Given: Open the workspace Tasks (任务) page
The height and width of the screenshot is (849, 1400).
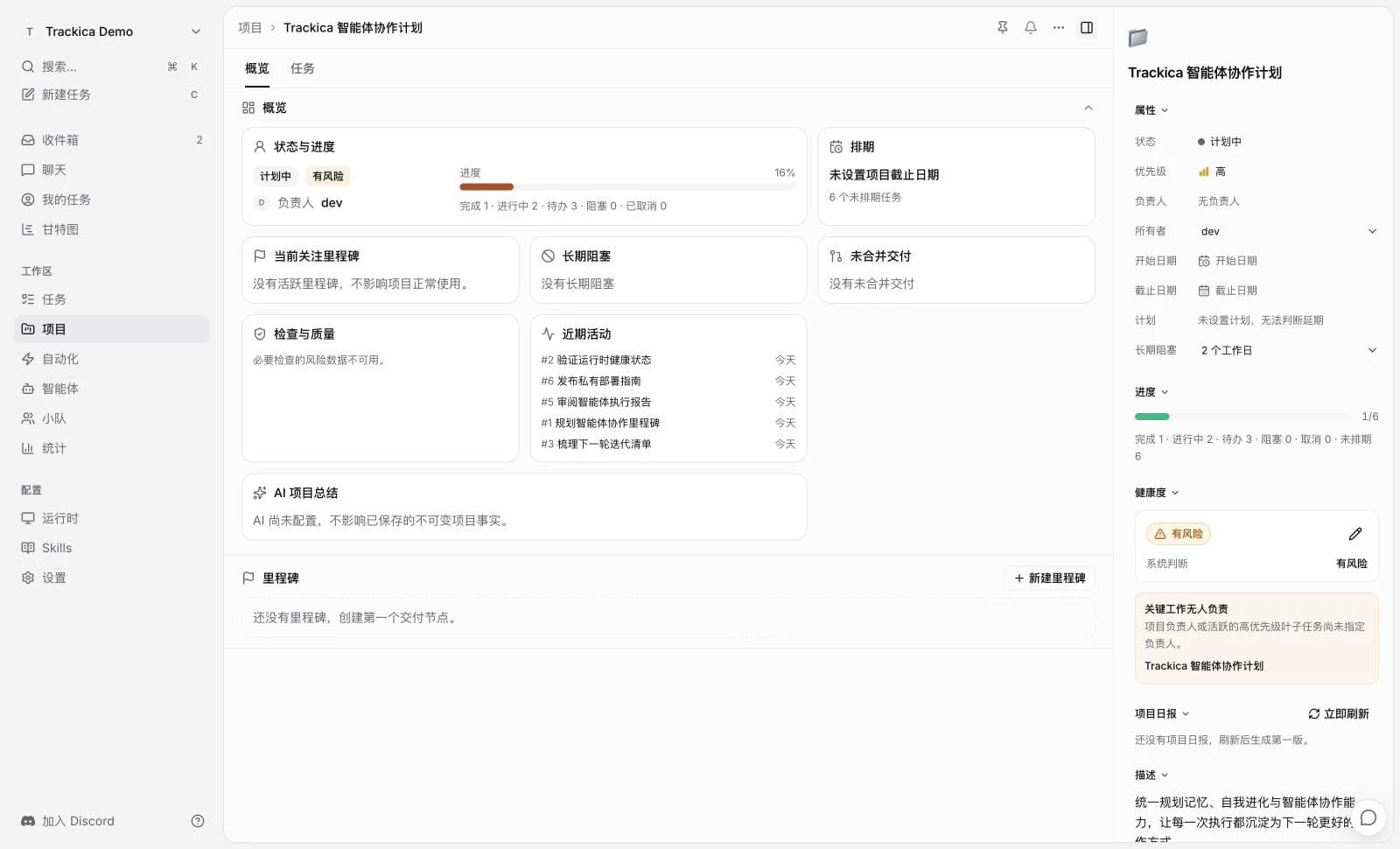Looking at the screenshot, I should (x=111, y=299).
